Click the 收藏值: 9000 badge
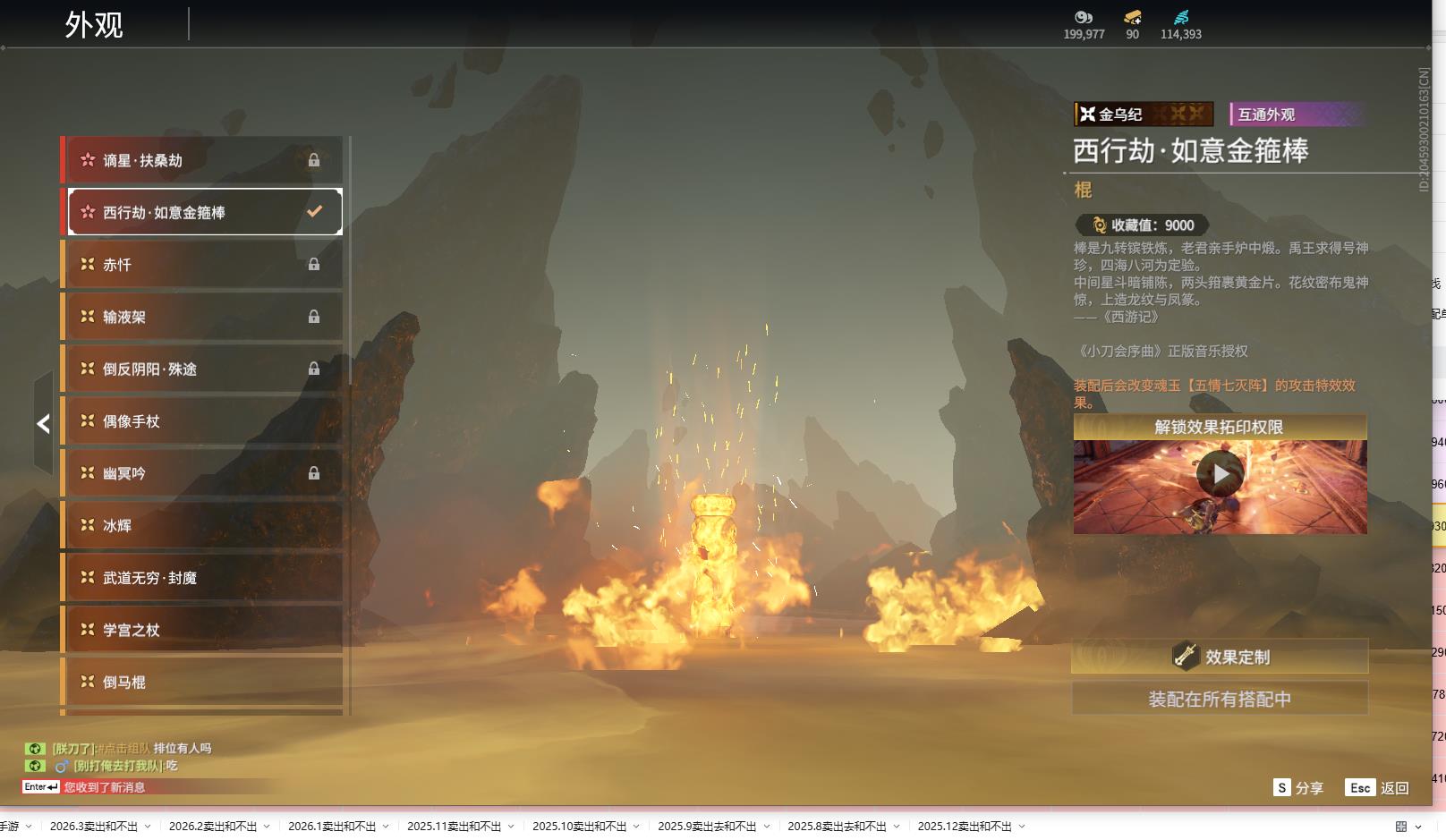Viewport: 1446px width, 840px height. point(1142,225)
